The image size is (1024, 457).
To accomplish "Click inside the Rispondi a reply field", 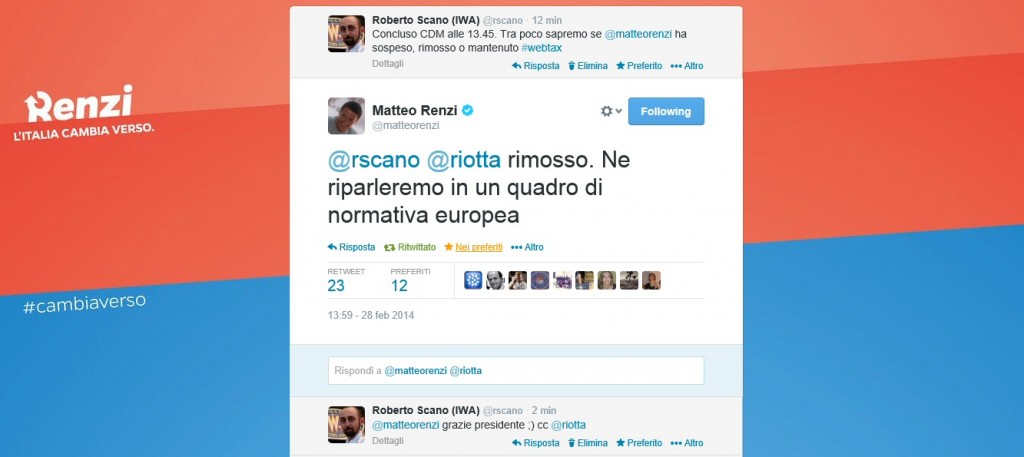I will click(x=516, y=370).
